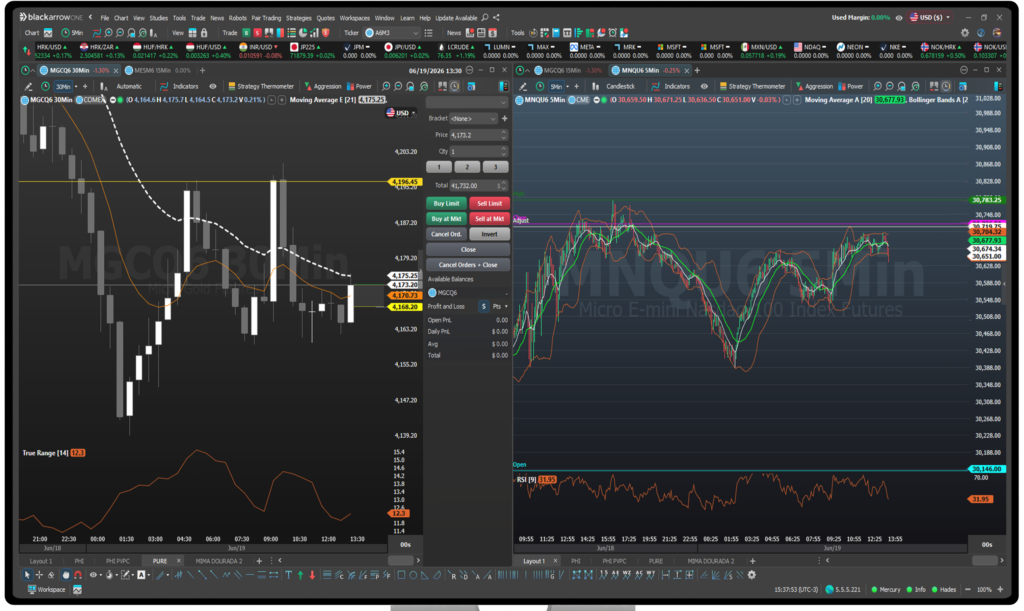Click the Sell at Mkt button
Viewport: 1024px width, 611px height.
(489, 219)
